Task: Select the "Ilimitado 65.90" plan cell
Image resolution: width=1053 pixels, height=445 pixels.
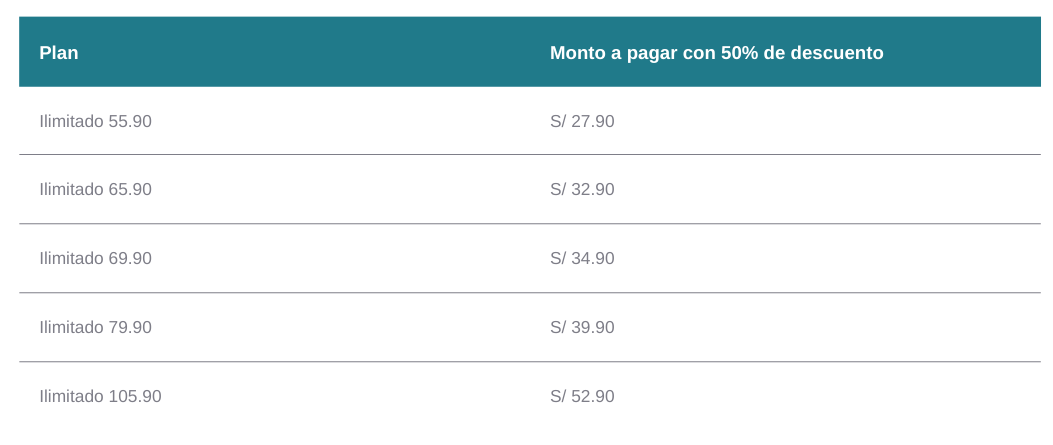Action: point(95,189)
